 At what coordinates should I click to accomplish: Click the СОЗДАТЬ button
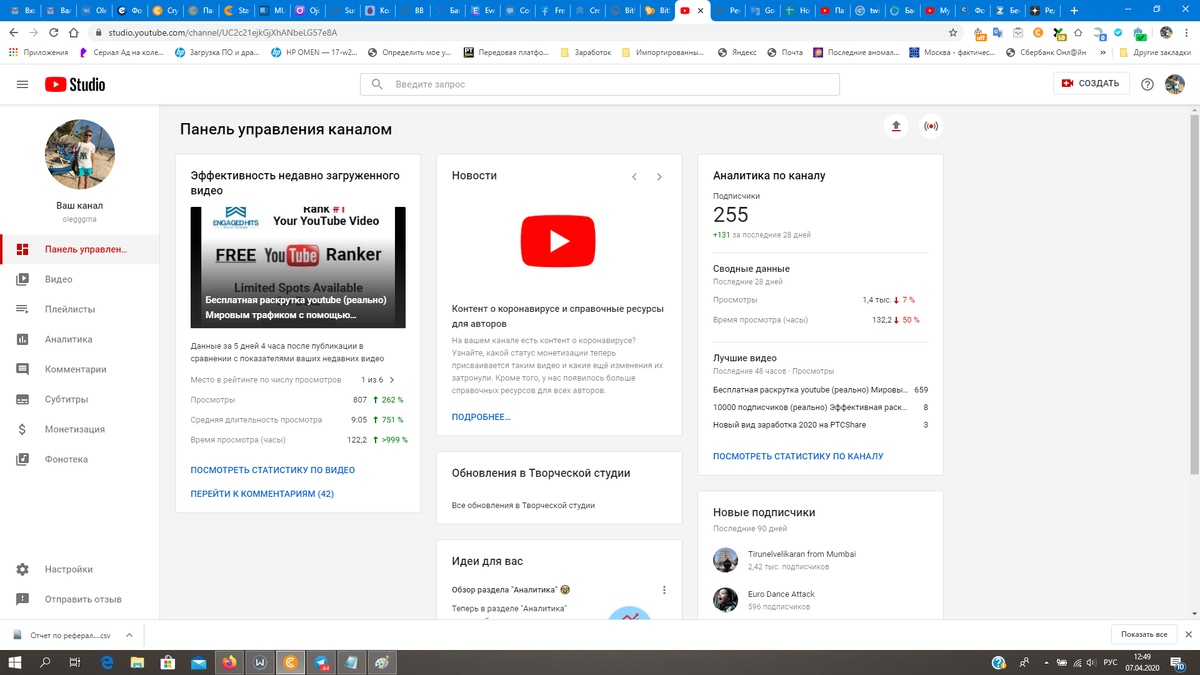pos(1091,84)
